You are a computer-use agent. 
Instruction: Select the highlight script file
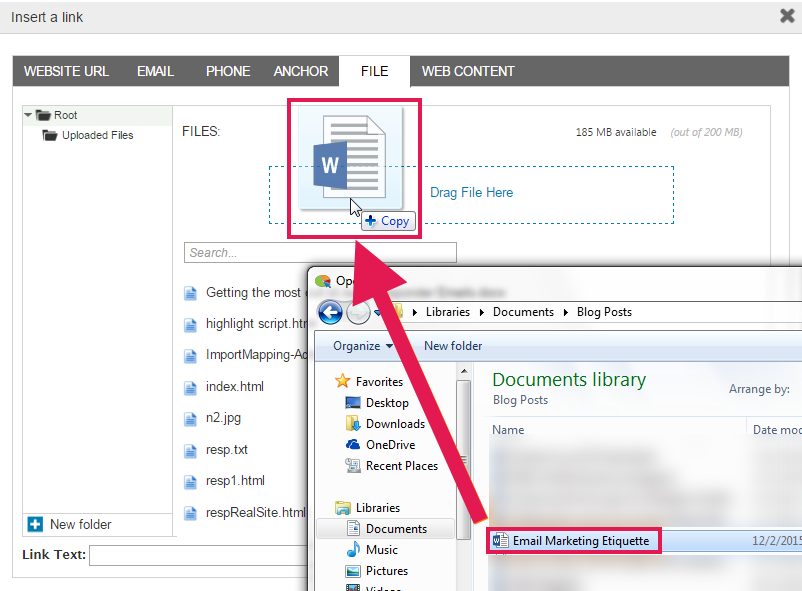coord(256,324)
